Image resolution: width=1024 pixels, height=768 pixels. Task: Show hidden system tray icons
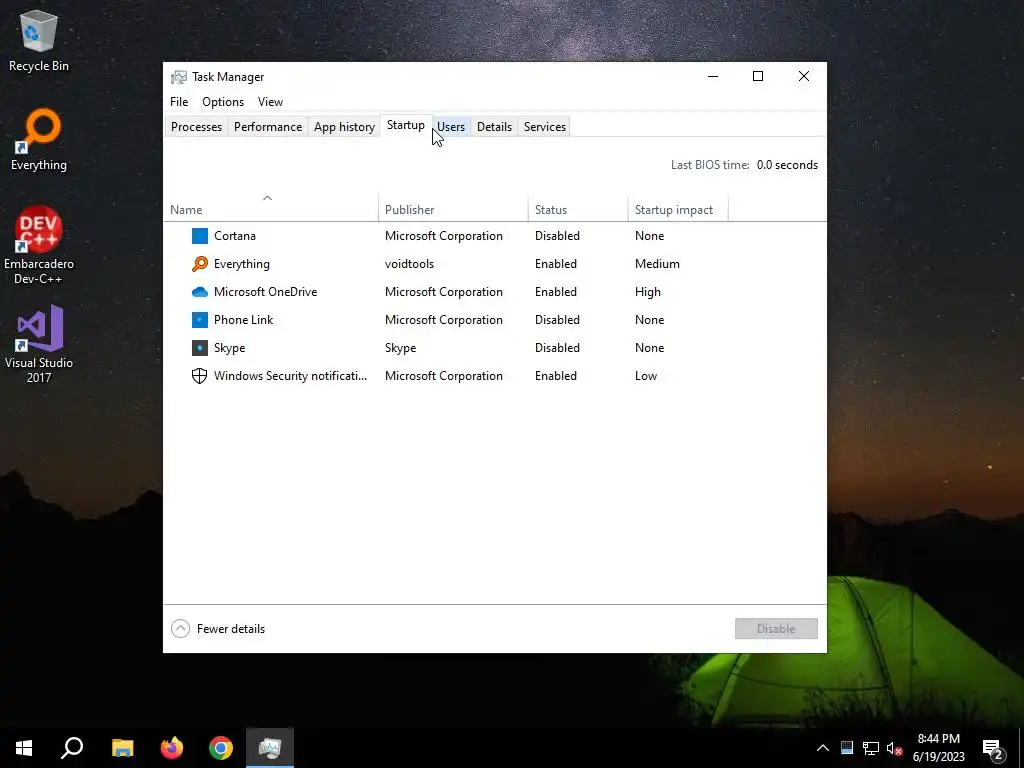click(x=823, y=748)
